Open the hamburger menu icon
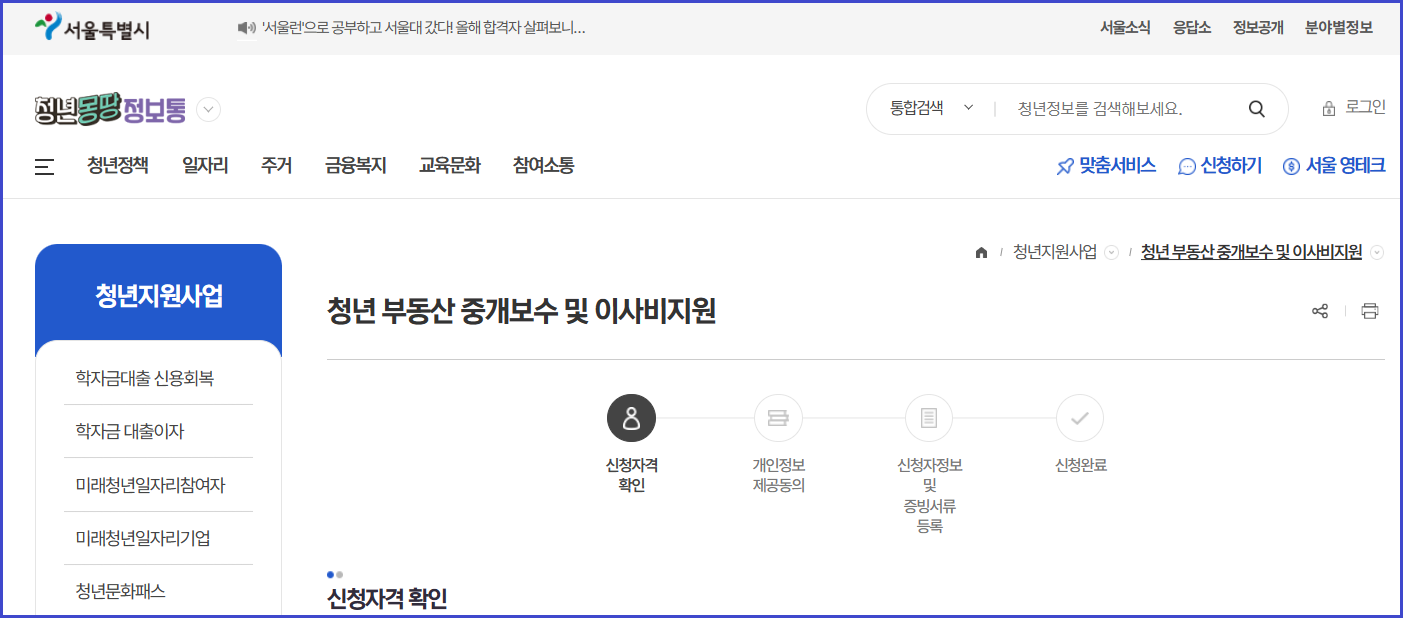1403x618 pixels. (x=44, y=167)
